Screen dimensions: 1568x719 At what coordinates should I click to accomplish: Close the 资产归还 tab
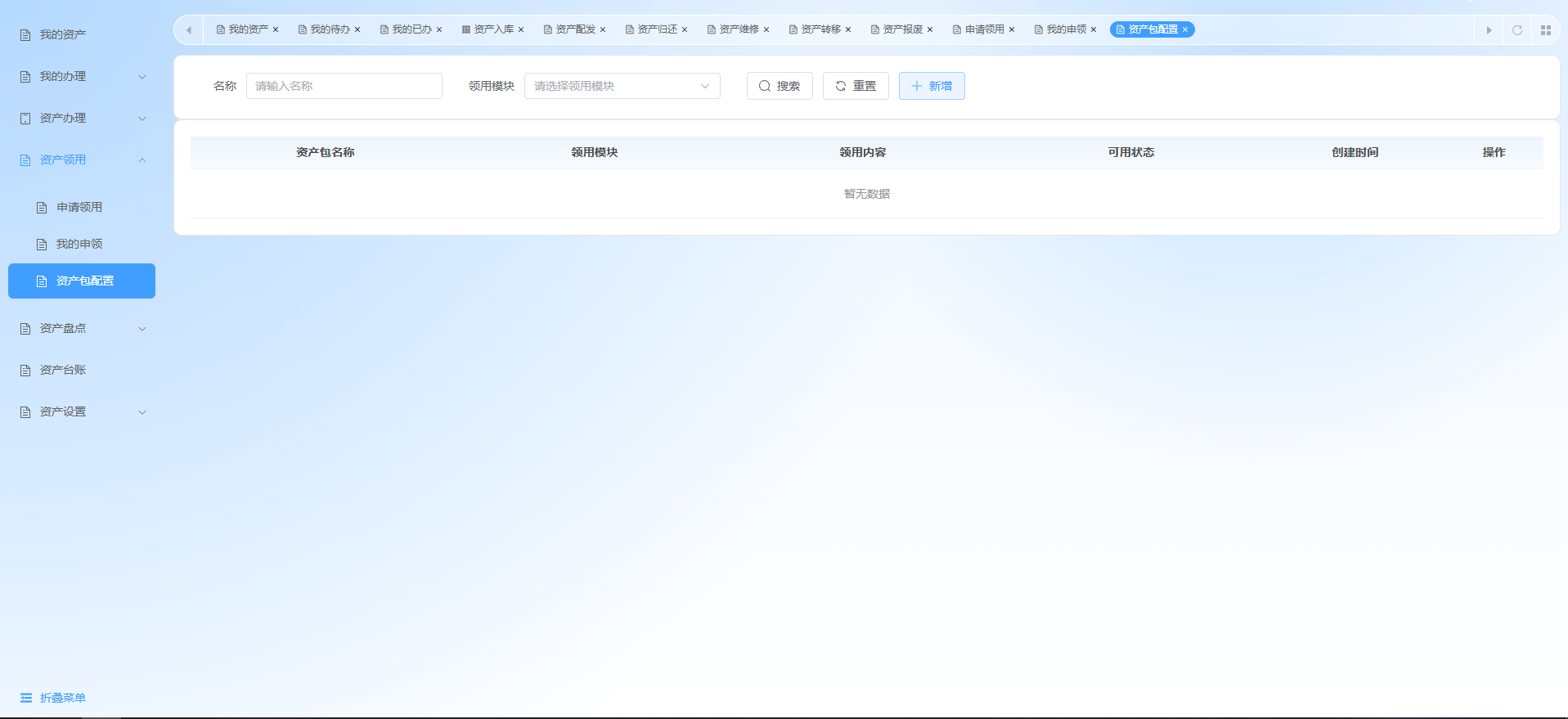(x=685, y=30)
